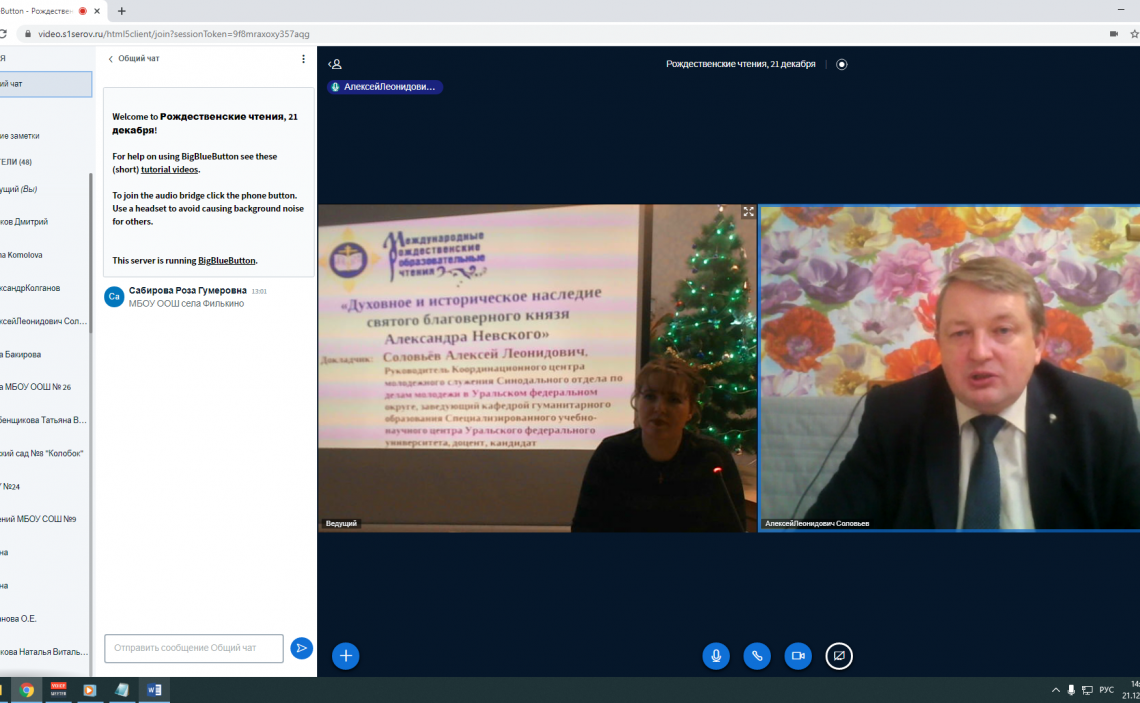
Task: Make the presenter video fullscreen
Action: pos(748,212)
